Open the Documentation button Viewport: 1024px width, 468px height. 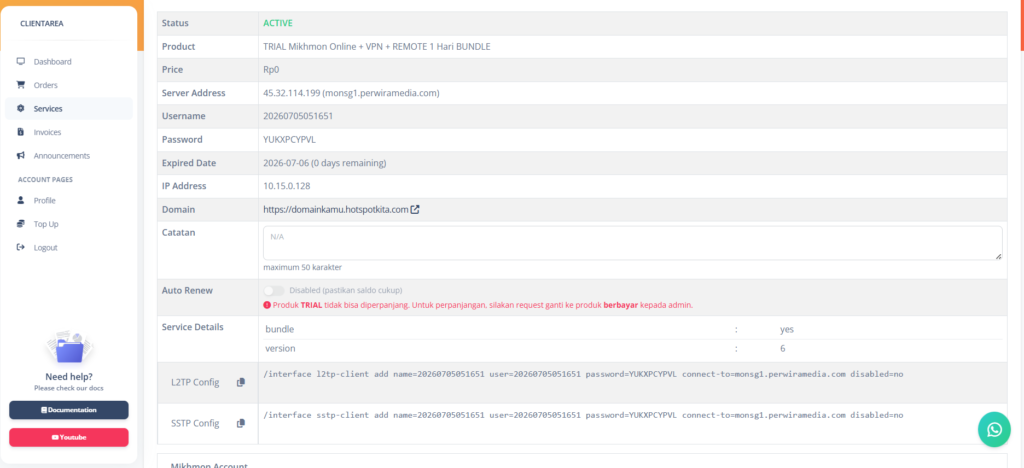(x=69, y=410)
